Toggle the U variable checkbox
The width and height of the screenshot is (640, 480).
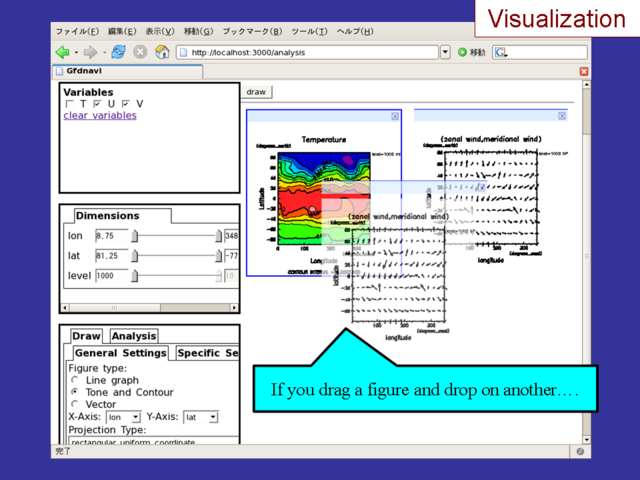97,104
